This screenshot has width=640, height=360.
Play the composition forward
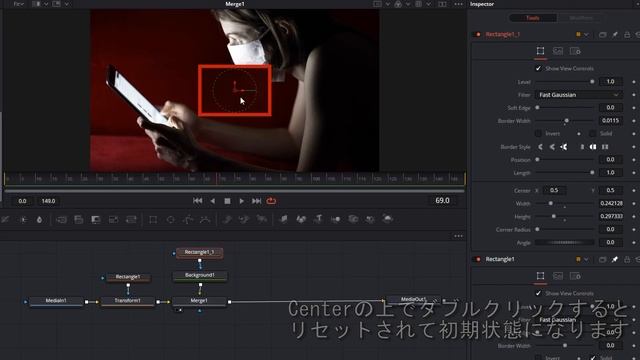pyautogui.click(x=242, y=201)
